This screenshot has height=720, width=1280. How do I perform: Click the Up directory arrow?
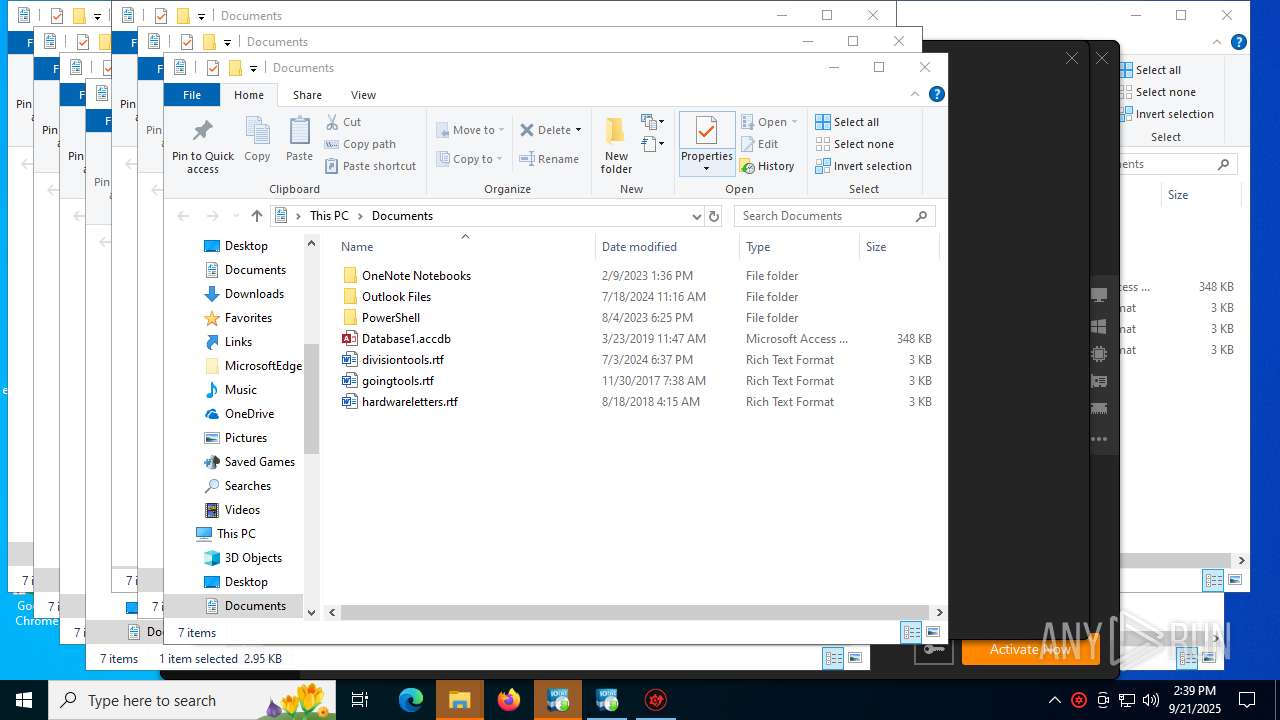[x=257, y=216]
